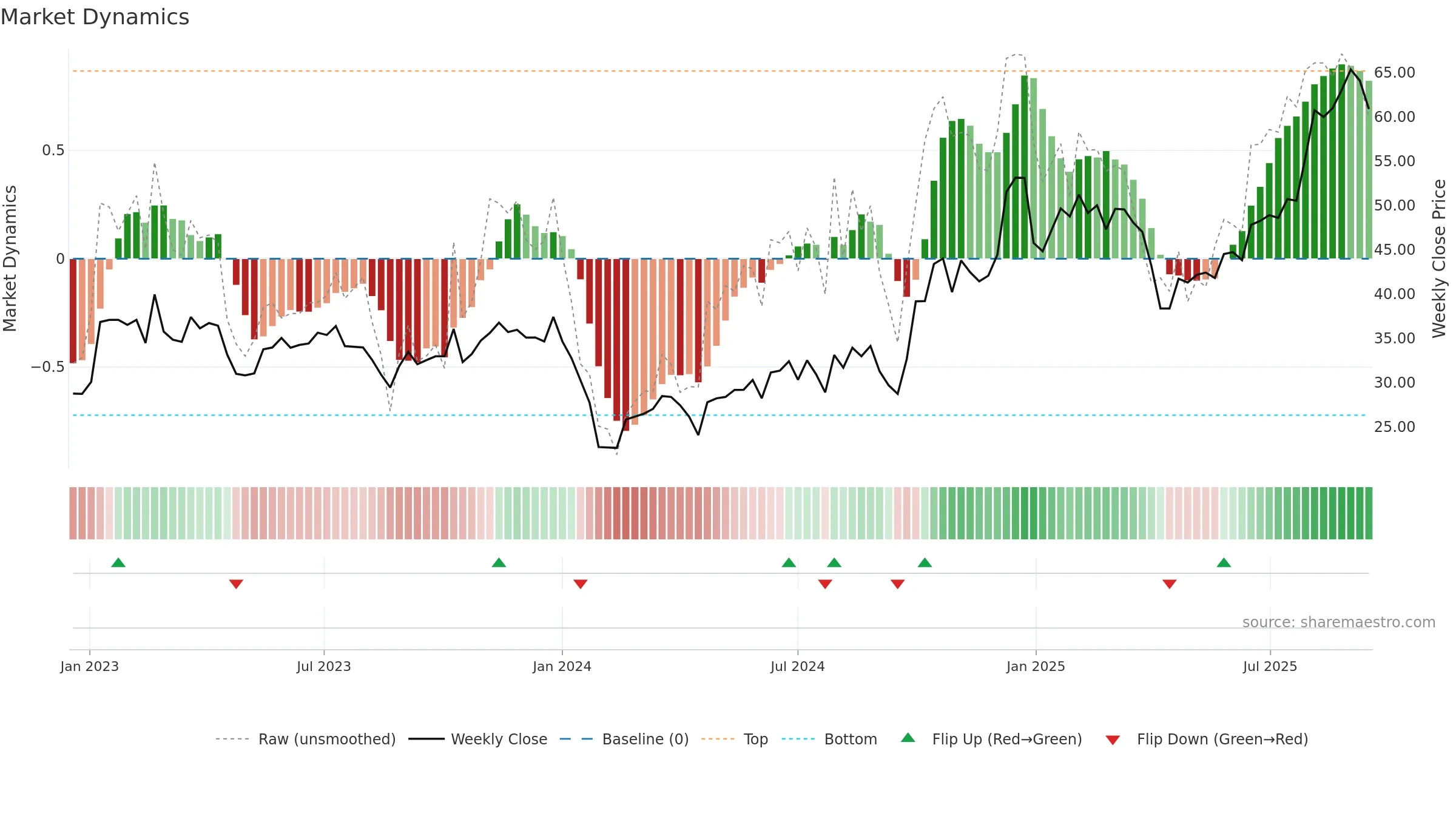The height and width of the screenshot is (819, 1456).
Task: Click the 40.00 price axis tick
Action: [x=1395, y=294]
